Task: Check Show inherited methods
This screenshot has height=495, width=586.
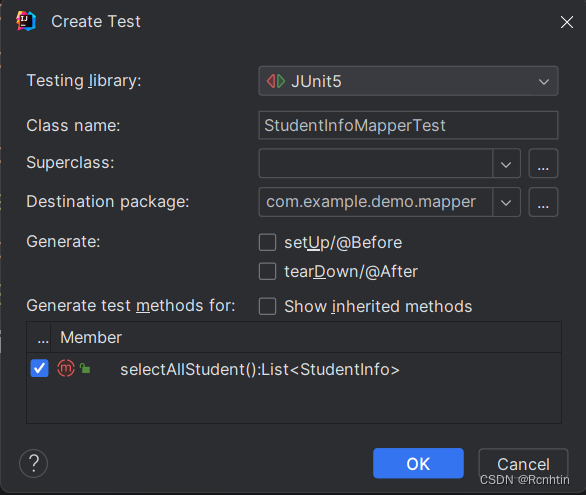Action: (x=268, y=306)
